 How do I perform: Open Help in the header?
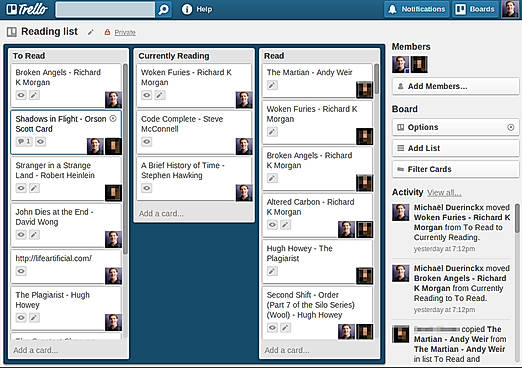tap(197, 9)
